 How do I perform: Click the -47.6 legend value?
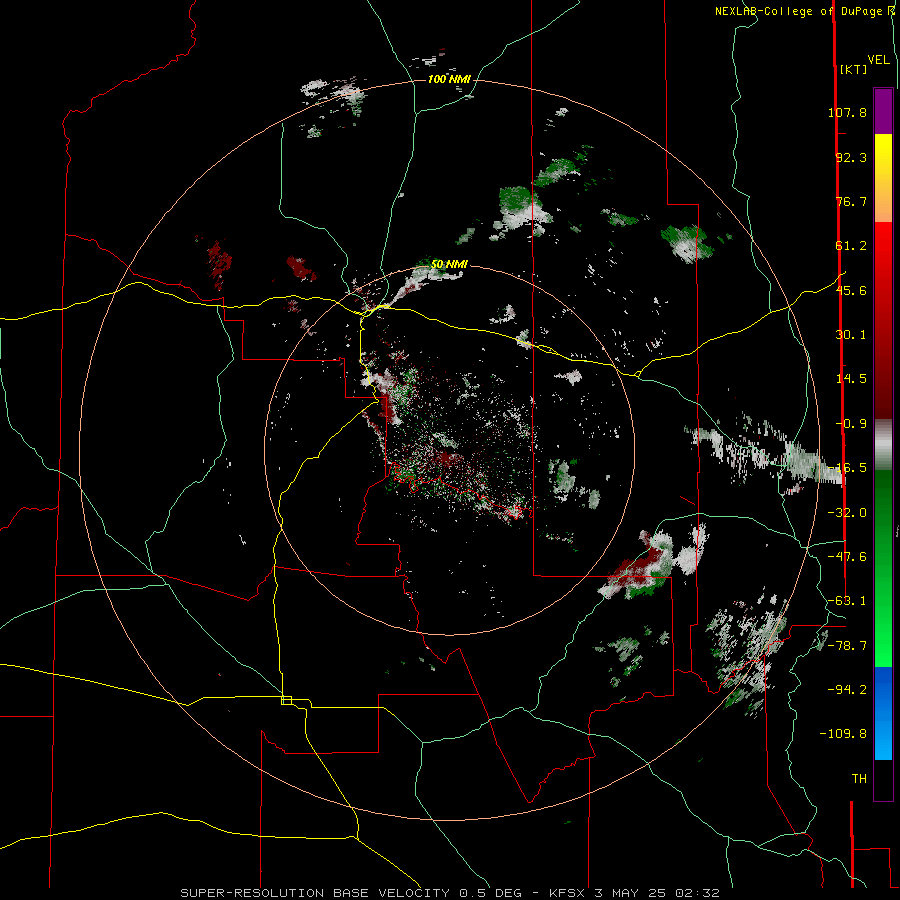point(847,557)
